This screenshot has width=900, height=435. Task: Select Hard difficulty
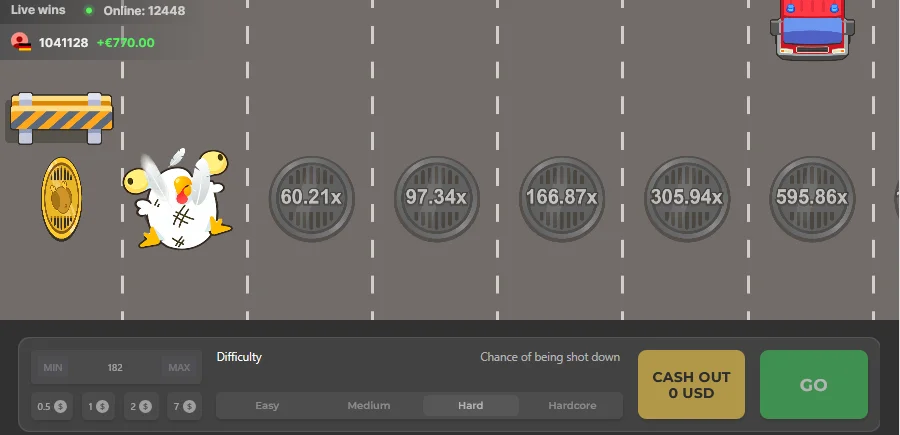click(471, 406)
